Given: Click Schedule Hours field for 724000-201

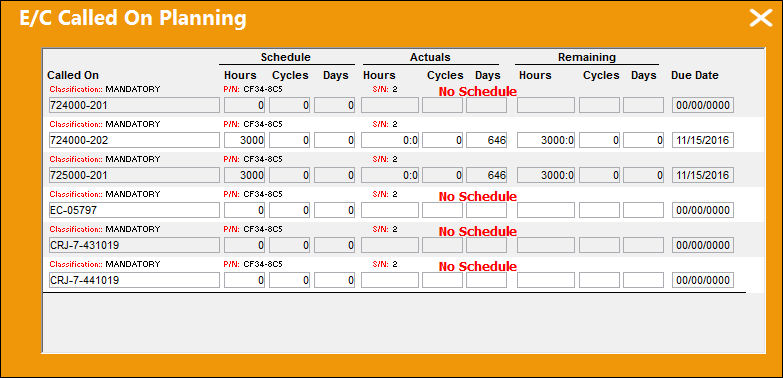Looking at the screenshot, I should click(245, 105).
